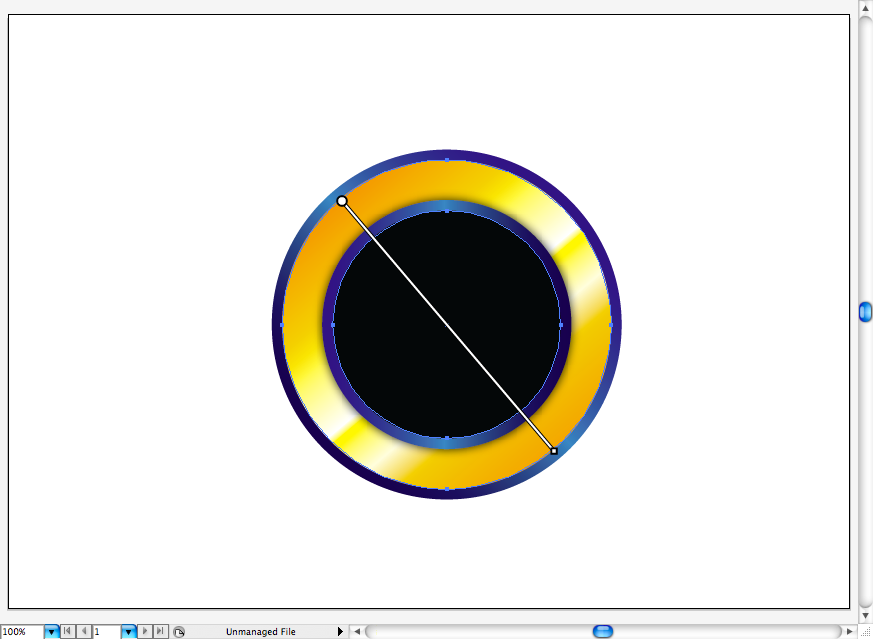Open the status bar options arrow
Viewport: 873px width, 639px height.
click(x=340, y=632)
